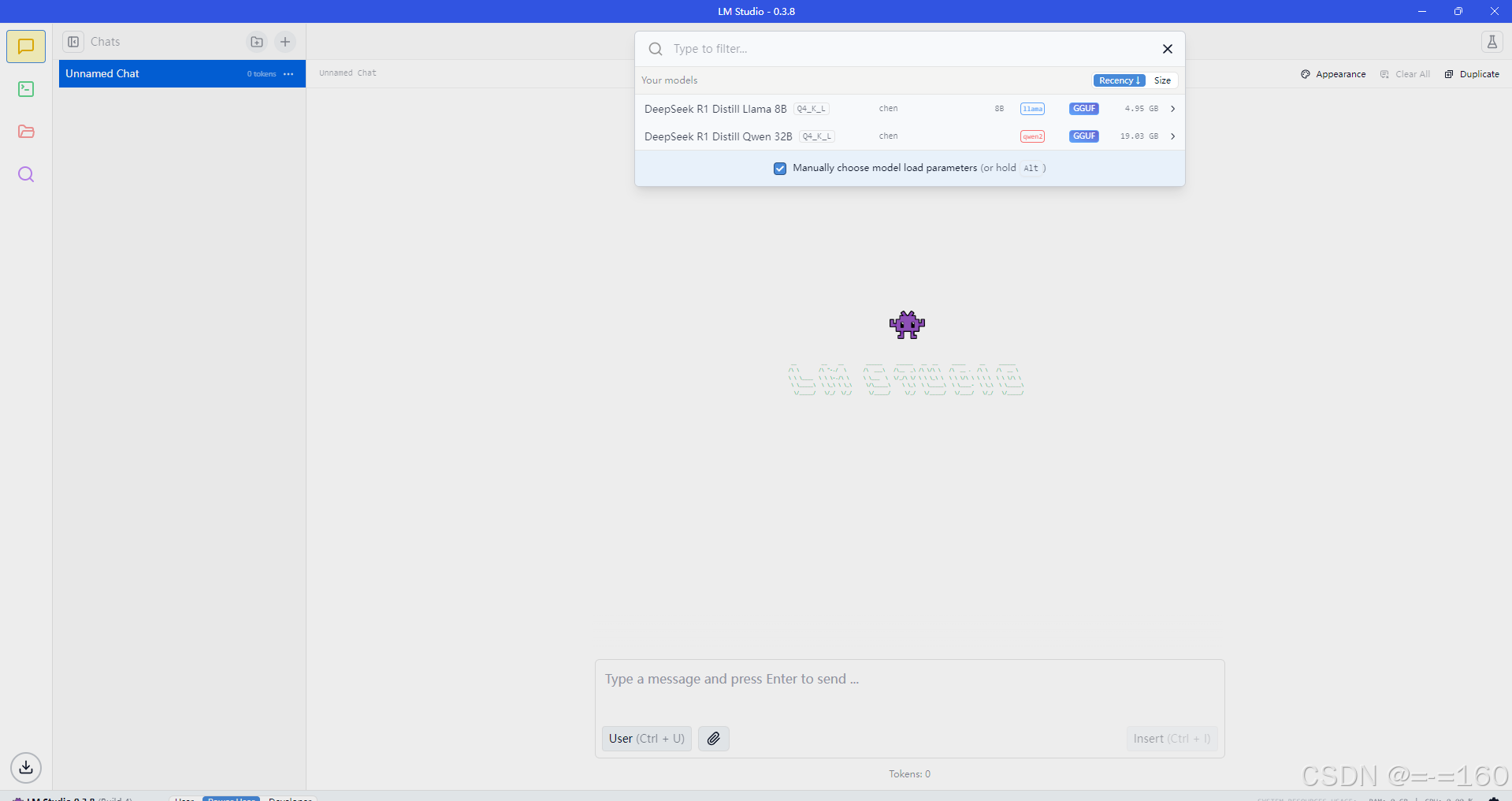The image size is (1512, 801).
Task: Load DeepSeek R1 Distill Llama 8B model
Action: [x=910, y=109]
